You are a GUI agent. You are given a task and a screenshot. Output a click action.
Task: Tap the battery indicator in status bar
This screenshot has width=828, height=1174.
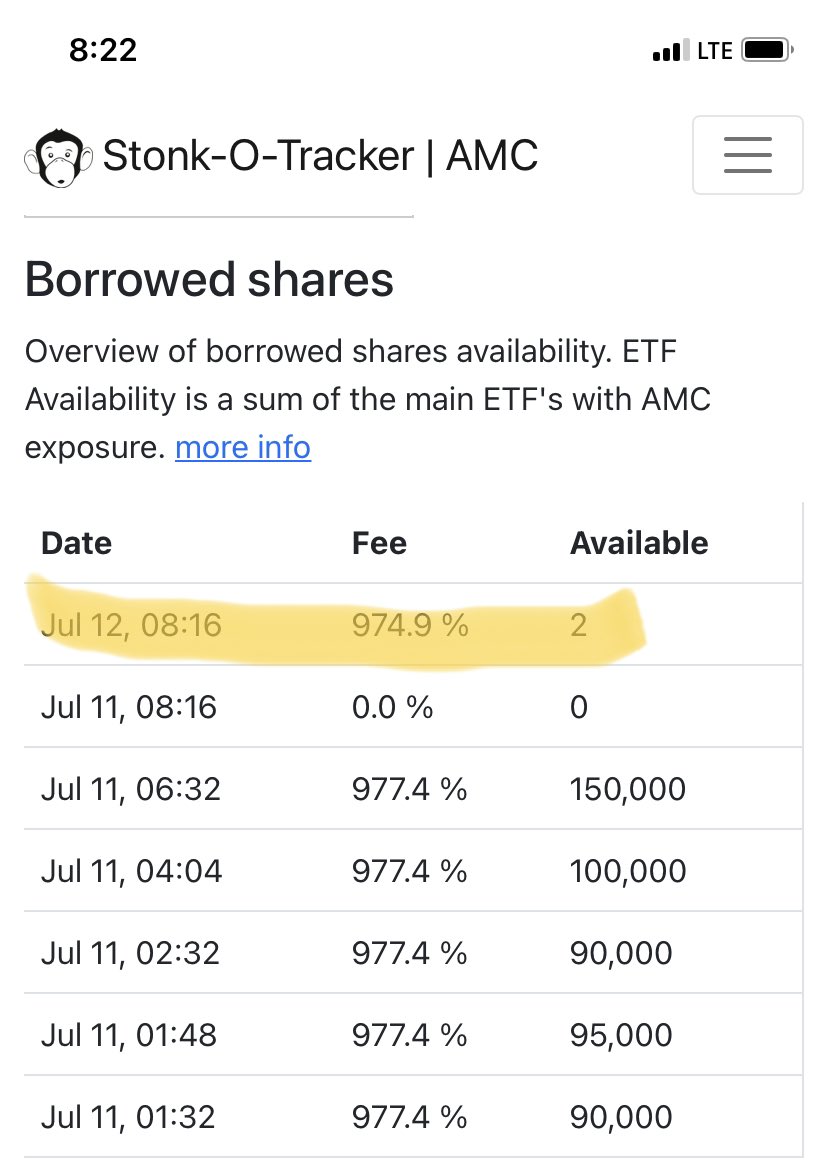(767, 50)
